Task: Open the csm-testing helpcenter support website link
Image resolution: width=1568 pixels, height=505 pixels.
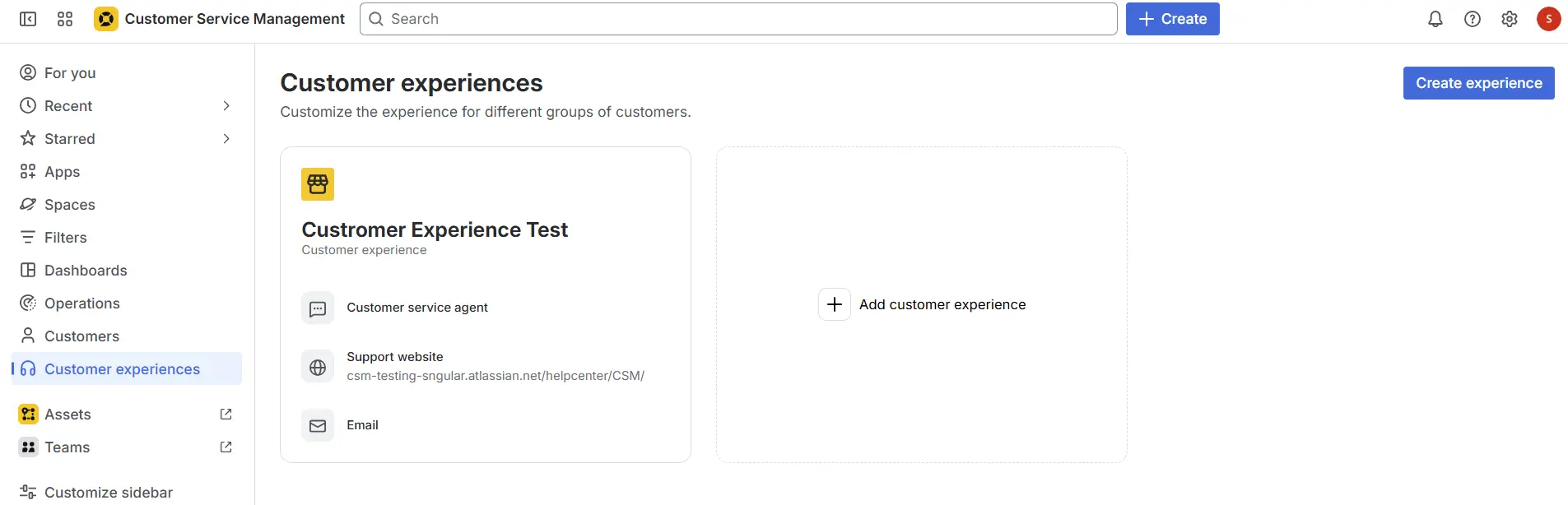Action: (x=495, y=376)
